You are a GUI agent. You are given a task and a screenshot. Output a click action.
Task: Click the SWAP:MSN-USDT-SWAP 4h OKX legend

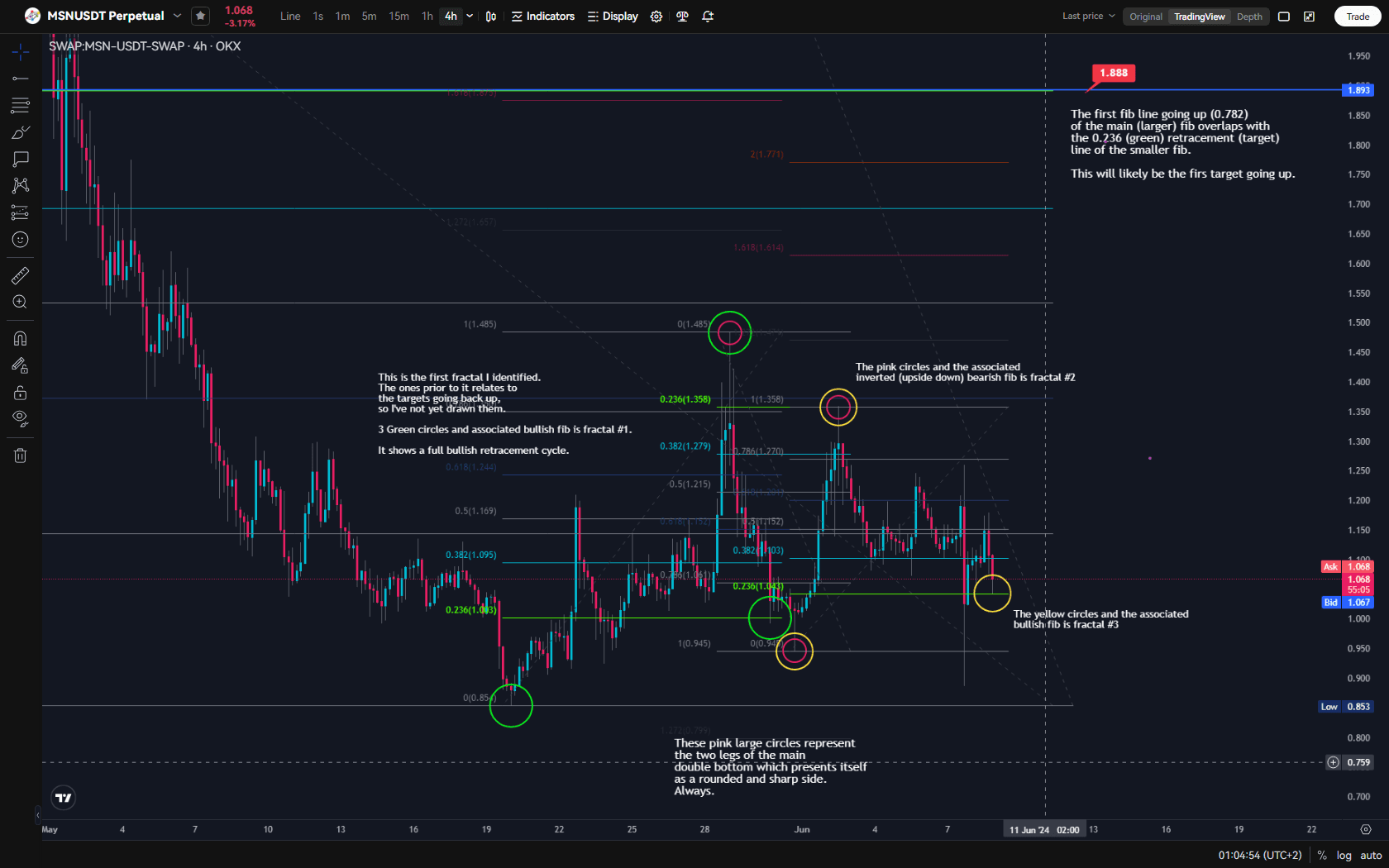[145, 46]
